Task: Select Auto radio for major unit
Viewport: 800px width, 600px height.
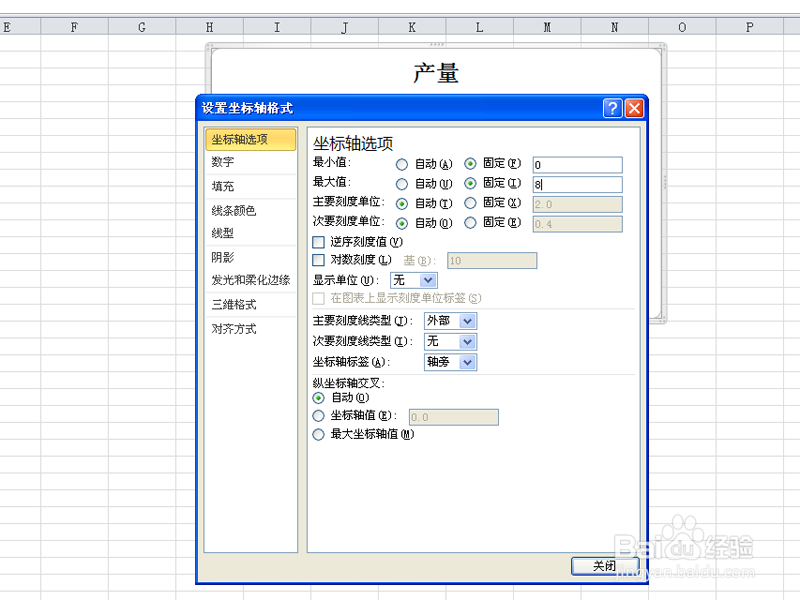Action: tap(402, 204)
